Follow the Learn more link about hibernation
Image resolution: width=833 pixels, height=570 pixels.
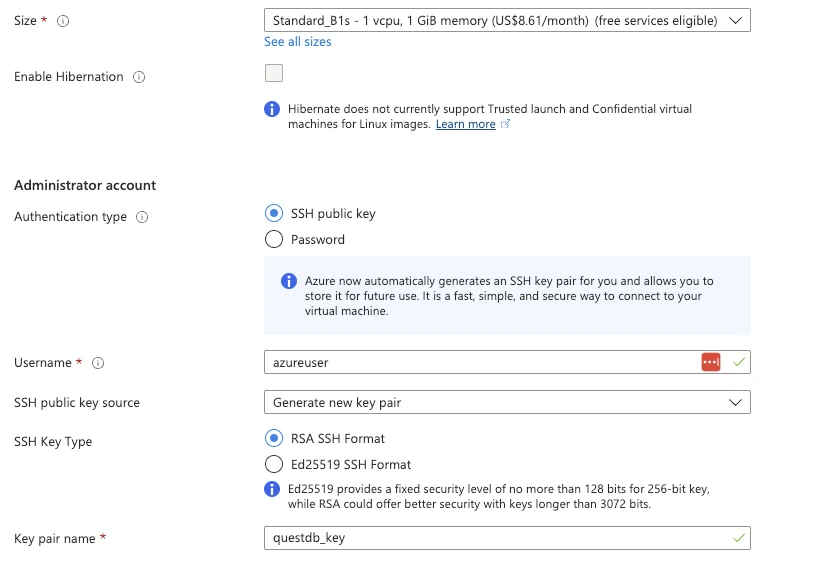pyautogui.click(x=465, y=124)
